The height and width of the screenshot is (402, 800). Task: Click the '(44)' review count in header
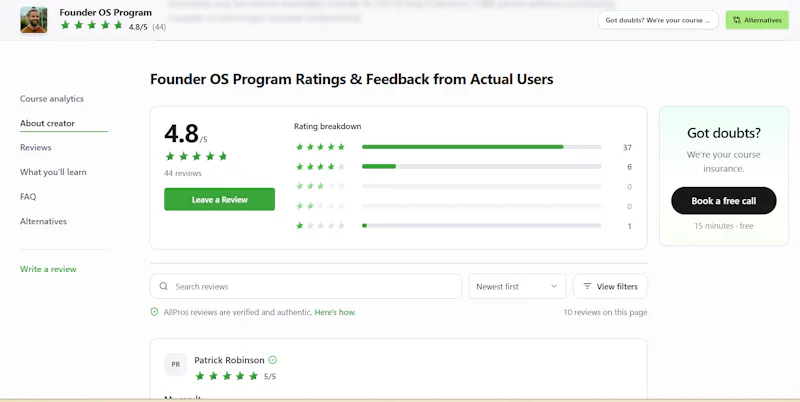click(159, 27)
